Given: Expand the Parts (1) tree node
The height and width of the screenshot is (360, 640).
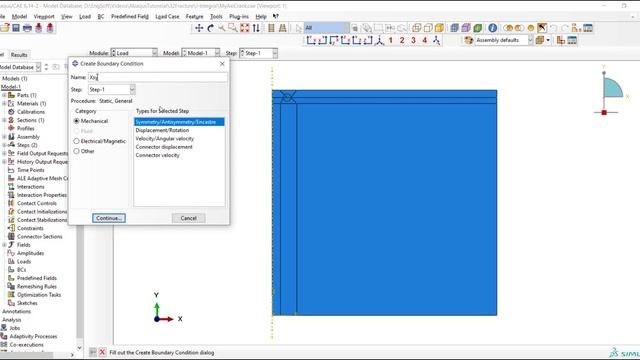Looking at the screenshot, I should (x=4, y=95).
